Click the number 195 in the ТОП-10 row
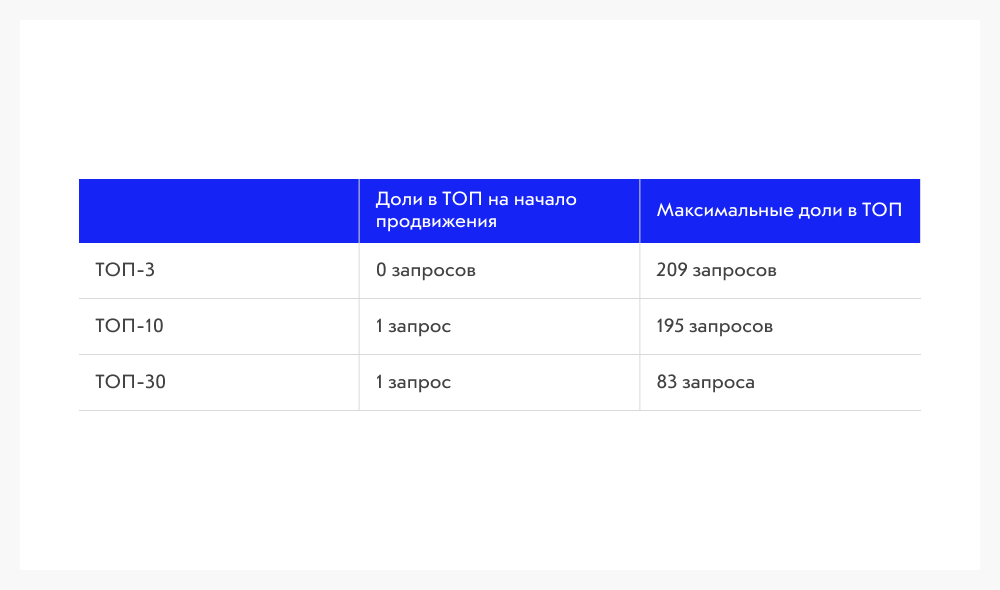1000x590 pixels. pos(670,326)
